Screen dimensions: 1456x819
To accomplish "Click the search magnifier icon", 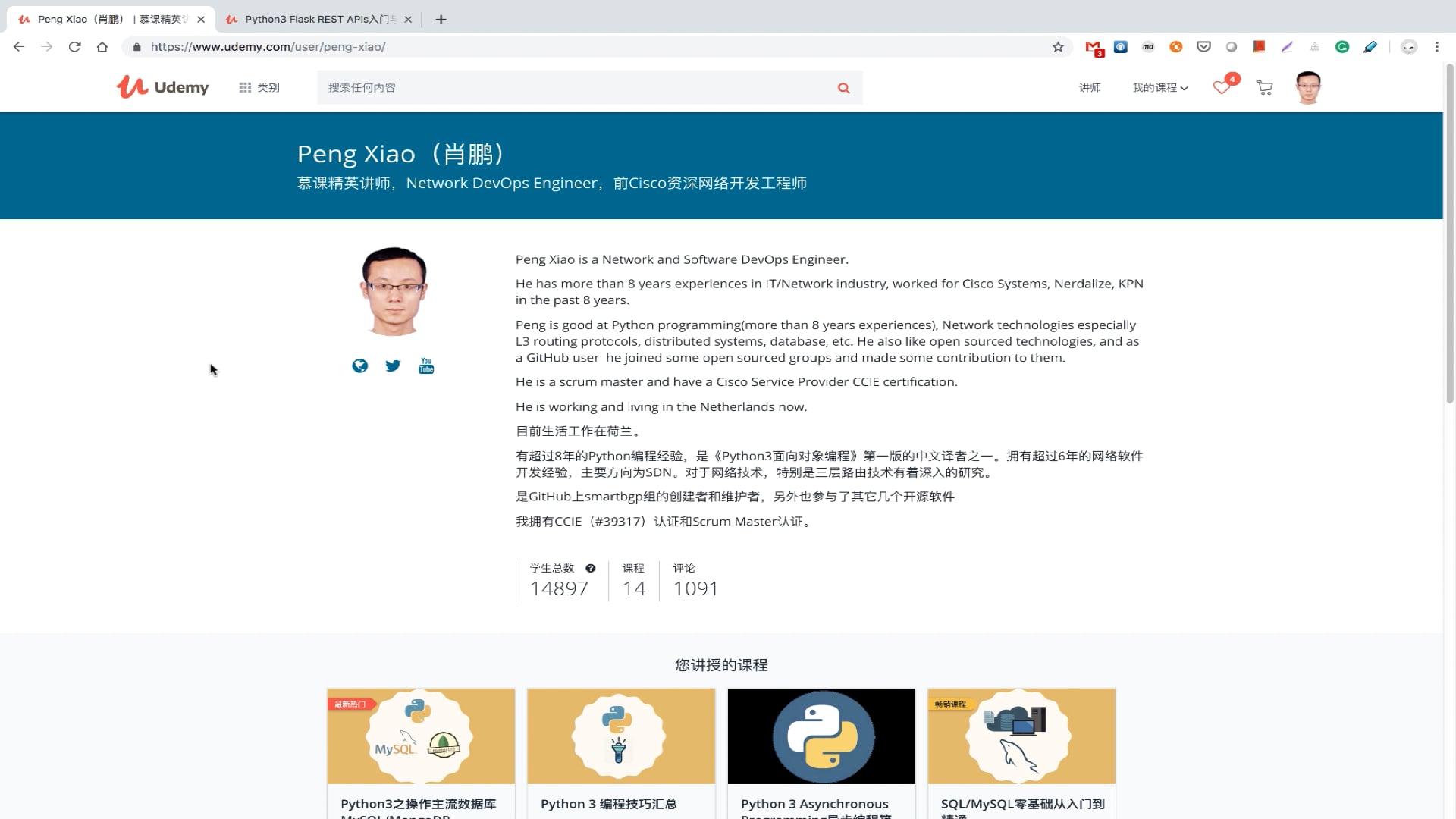I will coord(843,88).
